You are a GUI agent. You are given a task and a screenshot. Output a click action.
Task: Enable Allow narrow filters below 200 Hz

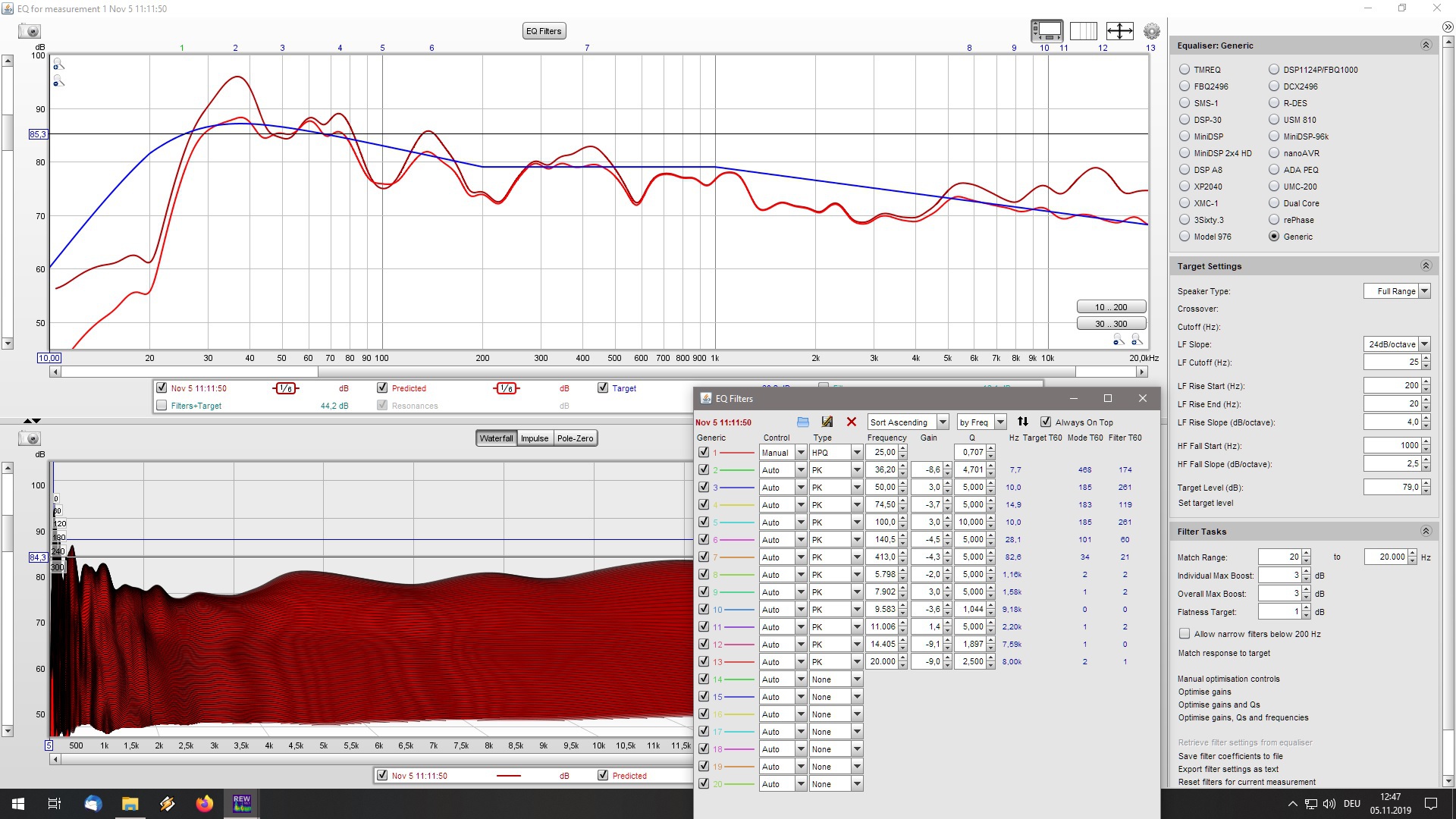(1185, 634)
